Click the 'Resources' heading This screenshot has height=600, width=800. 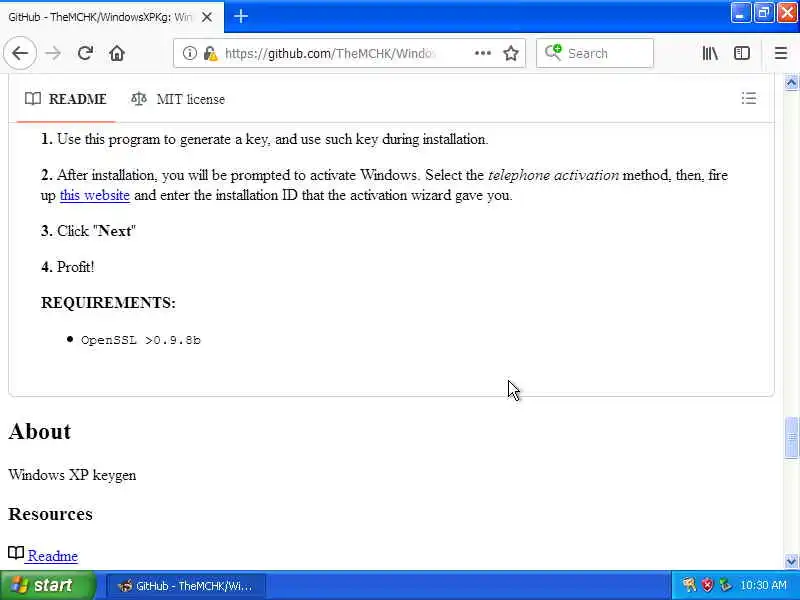point(51,514)
